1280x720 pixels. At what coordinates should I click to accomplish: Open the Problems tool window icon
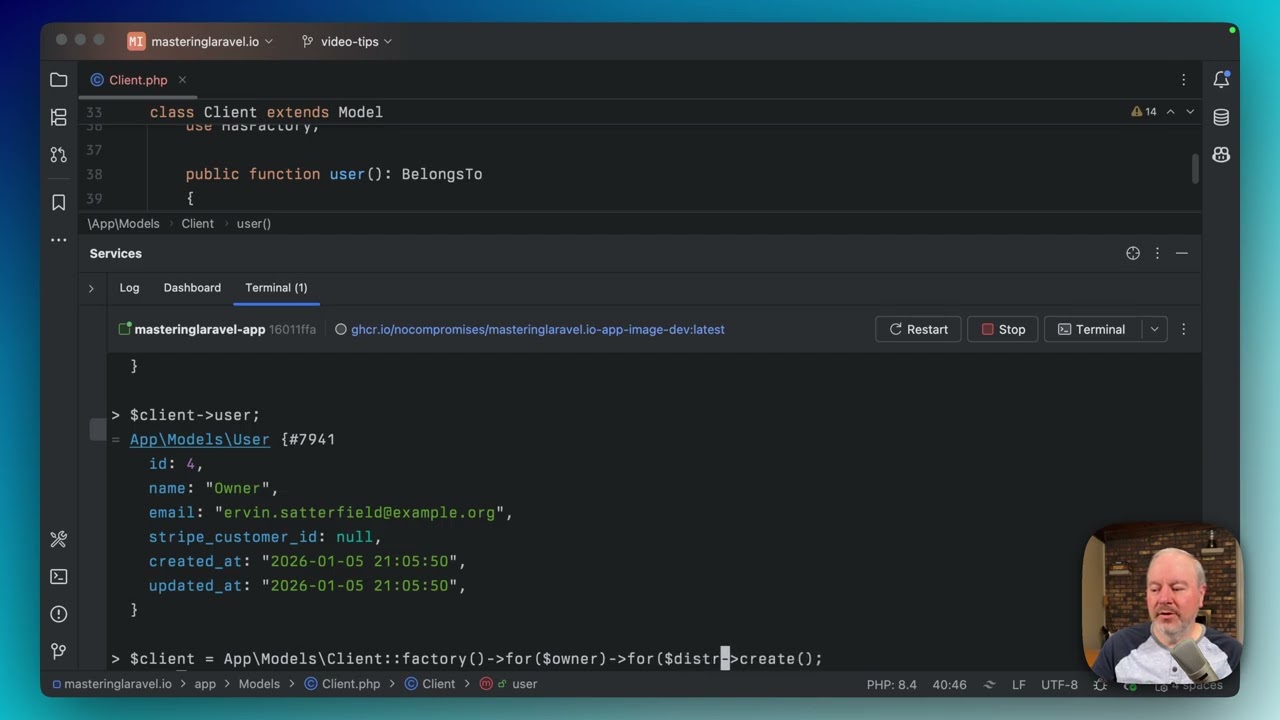pyautogui.click(x=59, y=614)
